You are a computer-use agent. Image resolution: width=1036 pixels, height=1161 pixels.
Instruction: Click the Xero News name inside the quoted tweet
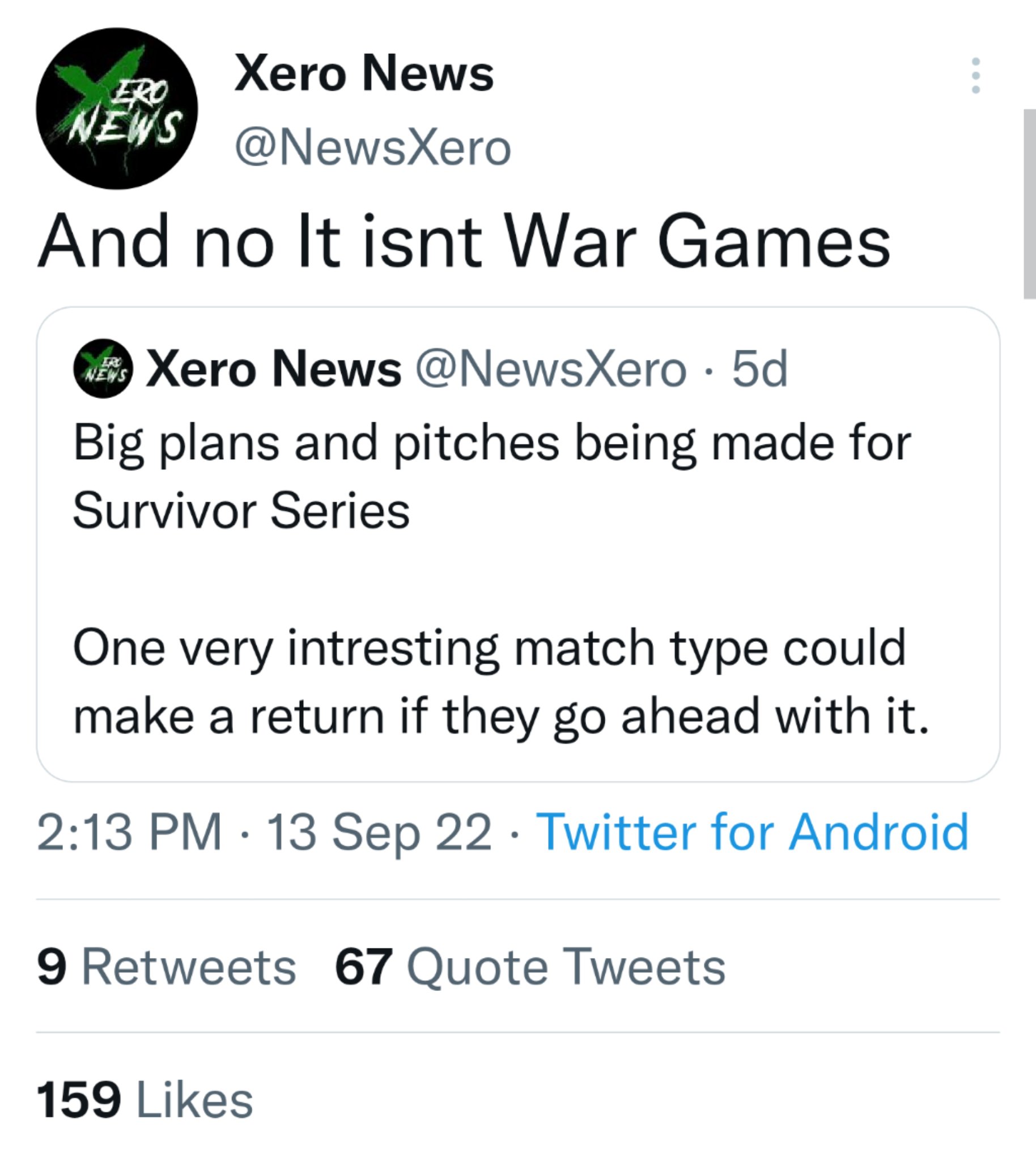[274, 369]
